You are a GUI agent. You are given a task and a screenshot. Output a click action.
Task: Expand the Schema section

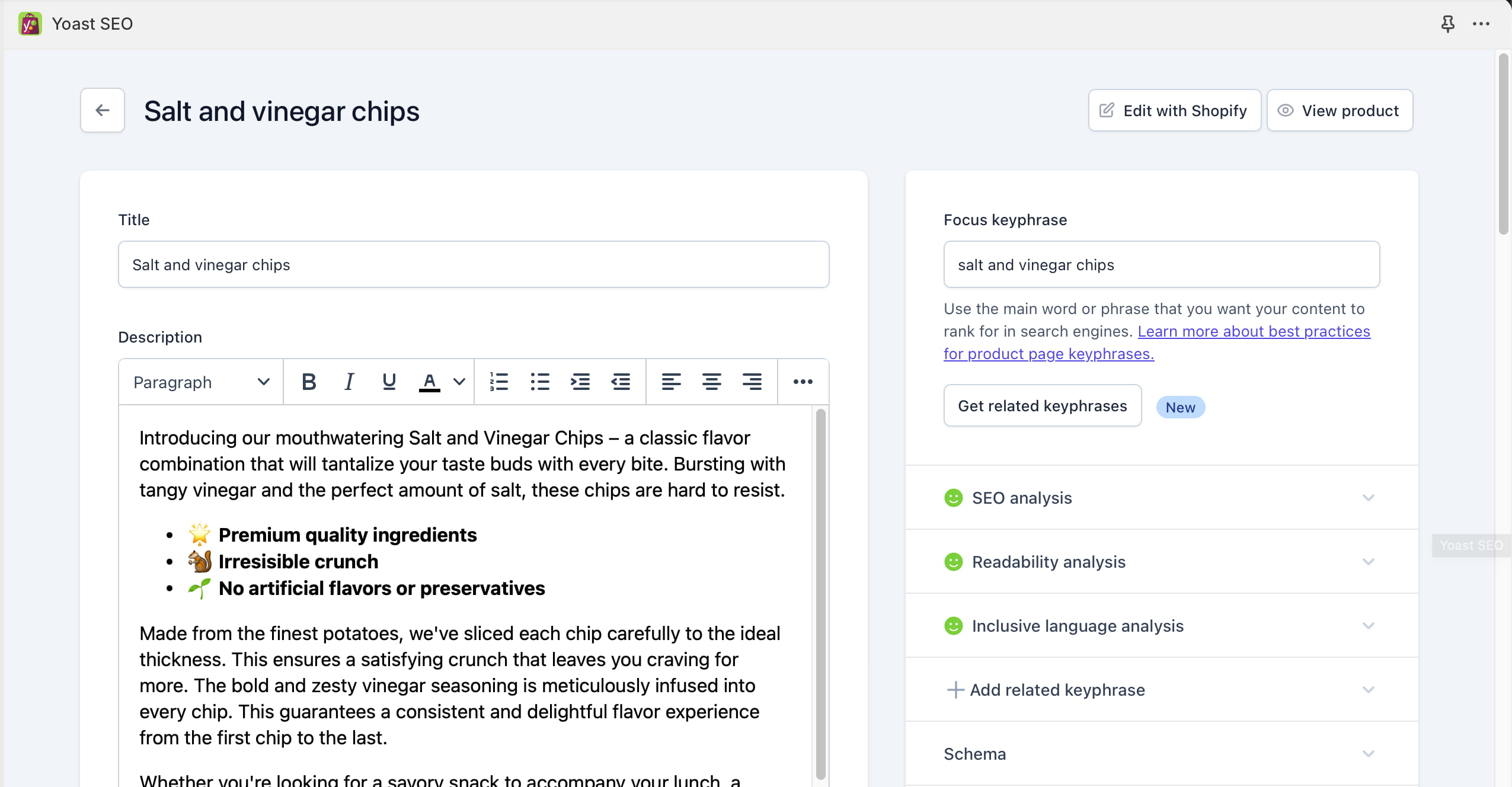coord(1162,754)
